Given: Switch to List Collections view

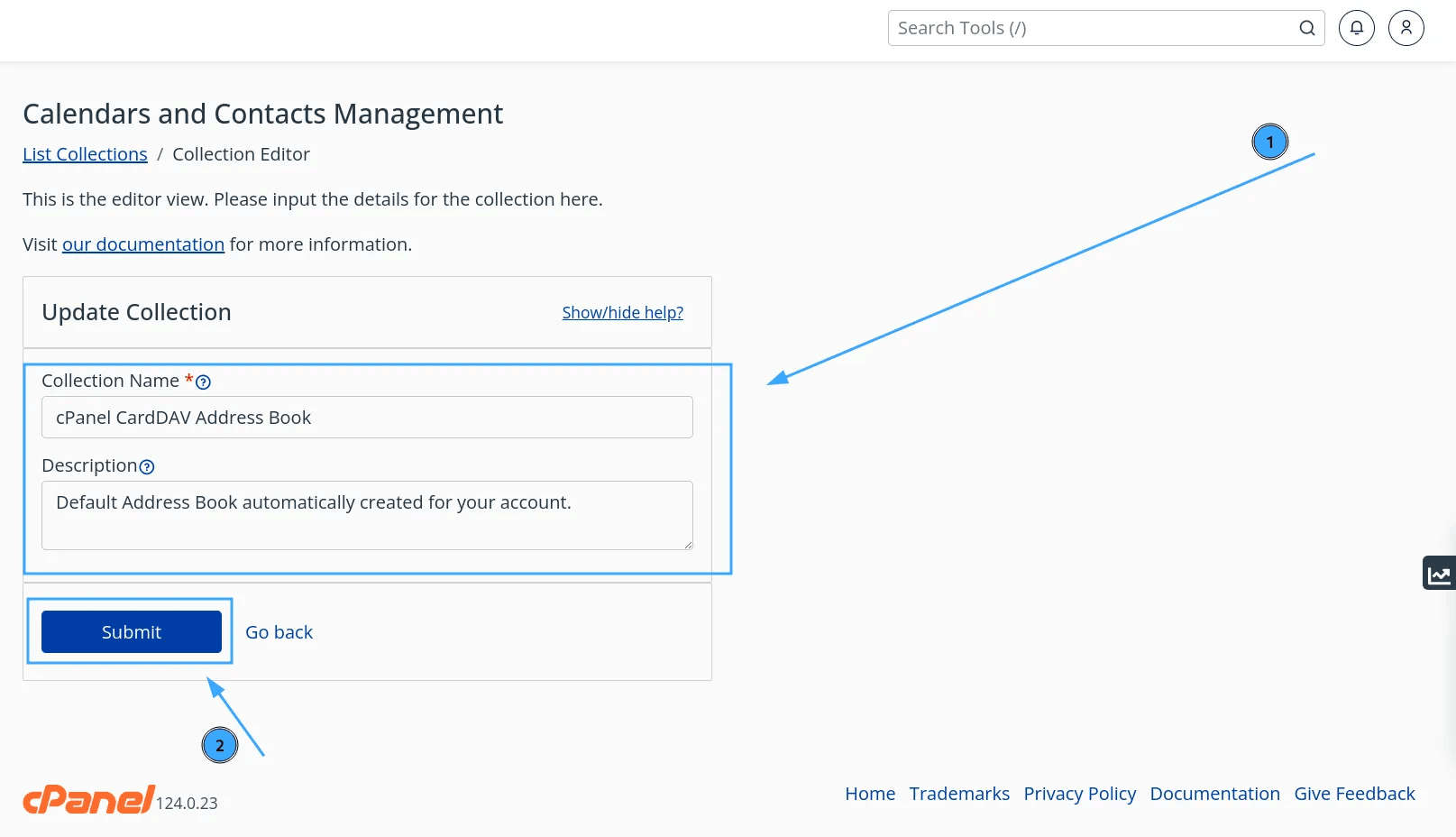Looking at the screenshot, I should 85,154.
